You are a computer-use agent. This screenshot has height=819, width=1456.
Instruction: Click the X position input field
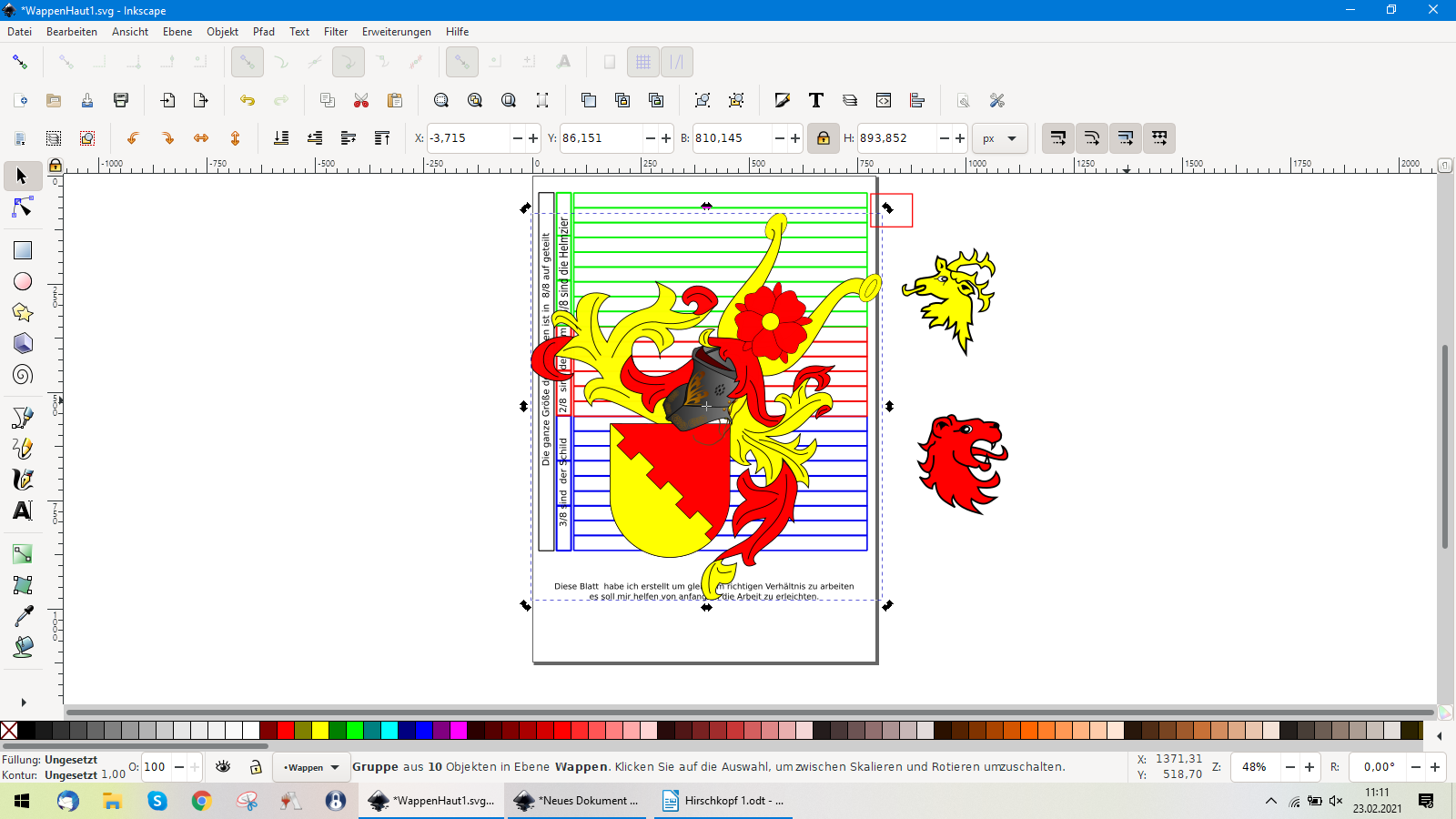pos(468,138)
